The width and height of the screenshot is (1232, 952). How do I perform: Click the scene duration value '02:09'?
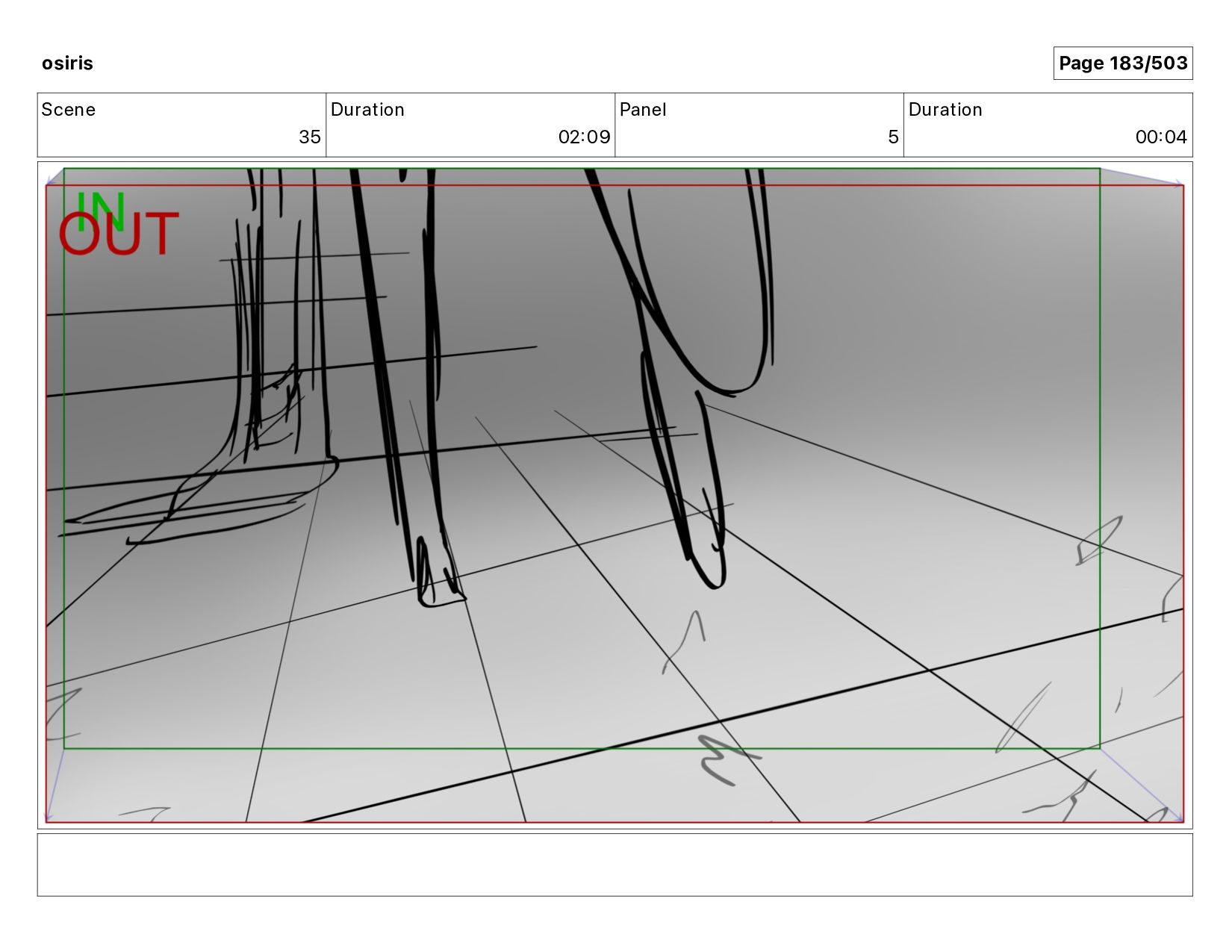pyautogui.click(x=584, y=137)
